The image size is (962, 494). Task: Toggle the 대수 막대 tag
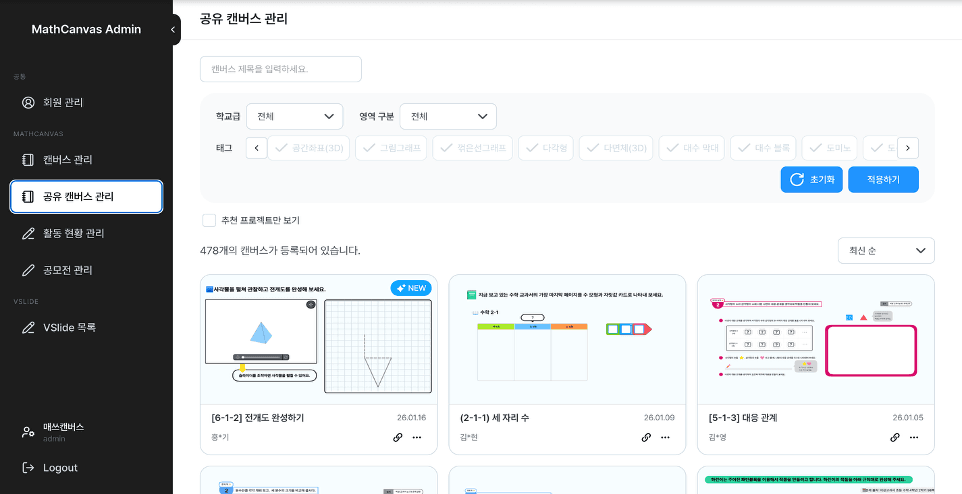692,148
